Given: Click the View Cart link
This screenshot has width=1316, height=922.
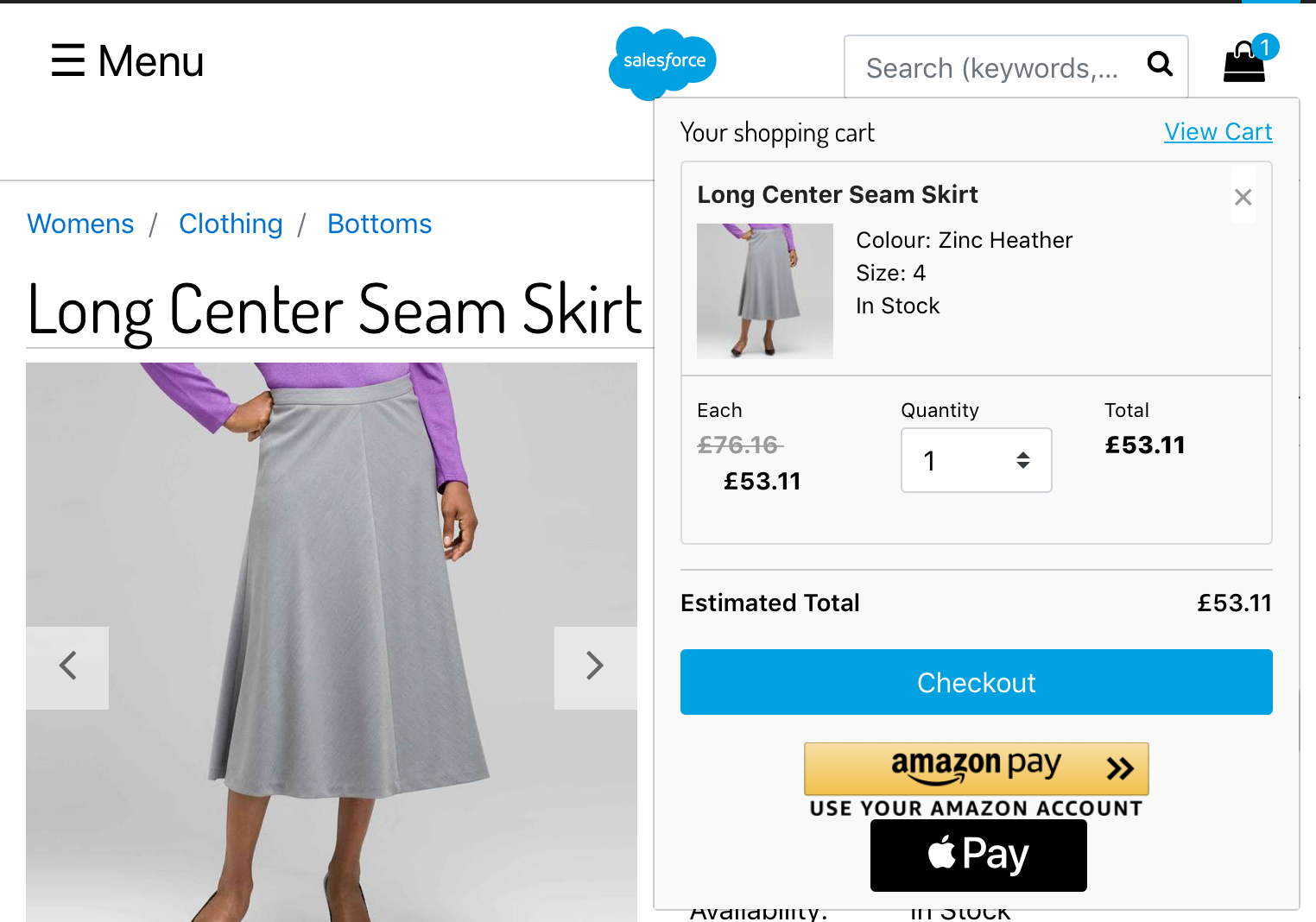Looking at the screenshot, I should tap(1218, 132).
